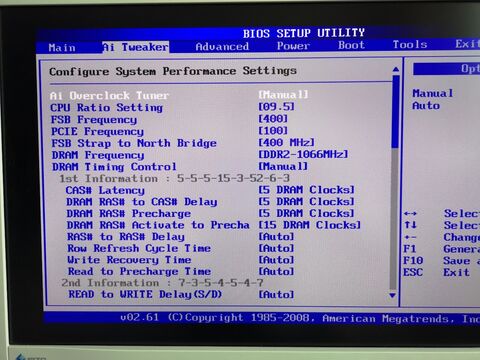Change Write Recovery Time [Auto] value
Image resolution: width=480 pixels, height=360 pixels.
[277, 260]
